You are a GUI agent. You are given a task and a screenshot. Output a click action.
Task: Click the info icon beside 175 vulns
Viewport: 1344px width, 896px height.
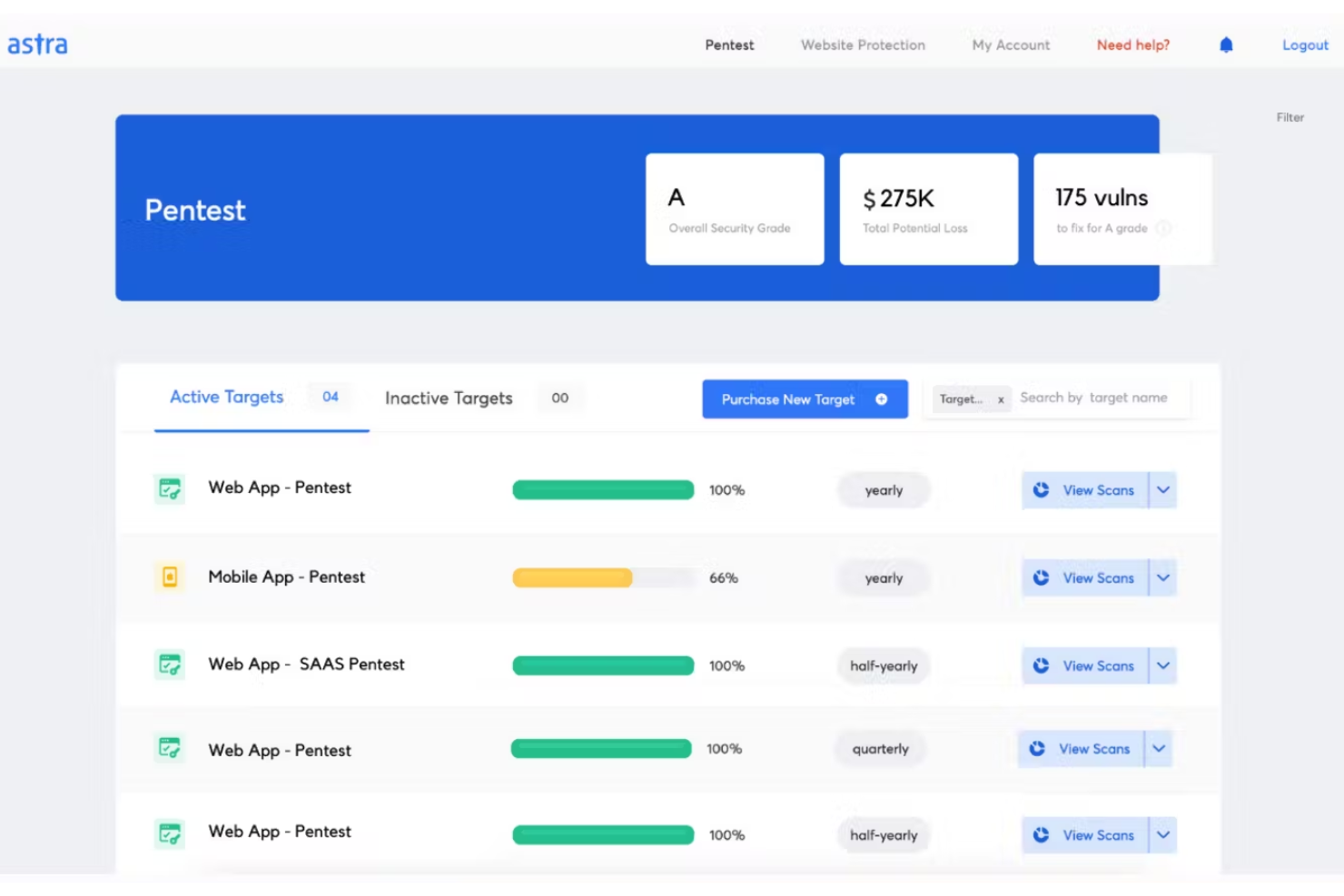[1163, 229]
